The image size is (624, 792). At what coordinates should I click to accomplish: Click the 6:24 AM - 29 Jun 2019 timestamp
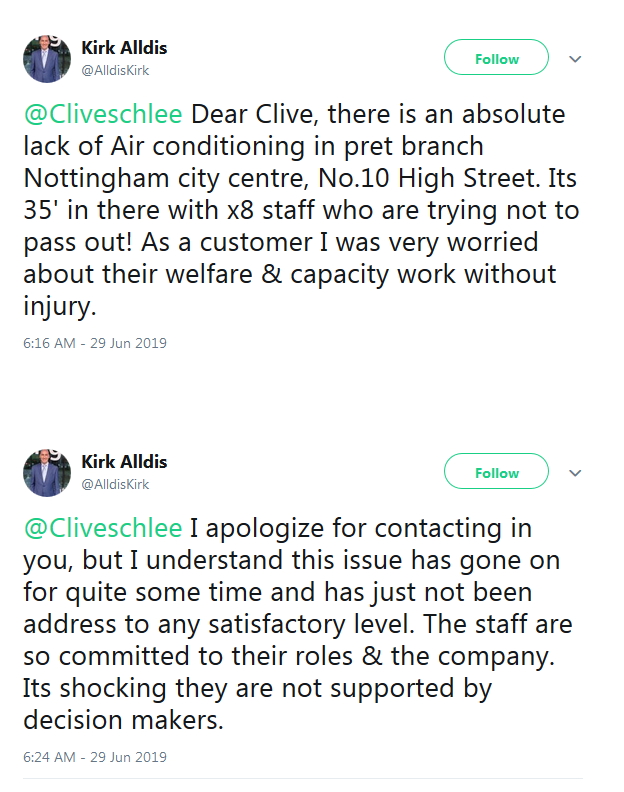point(94,757)
